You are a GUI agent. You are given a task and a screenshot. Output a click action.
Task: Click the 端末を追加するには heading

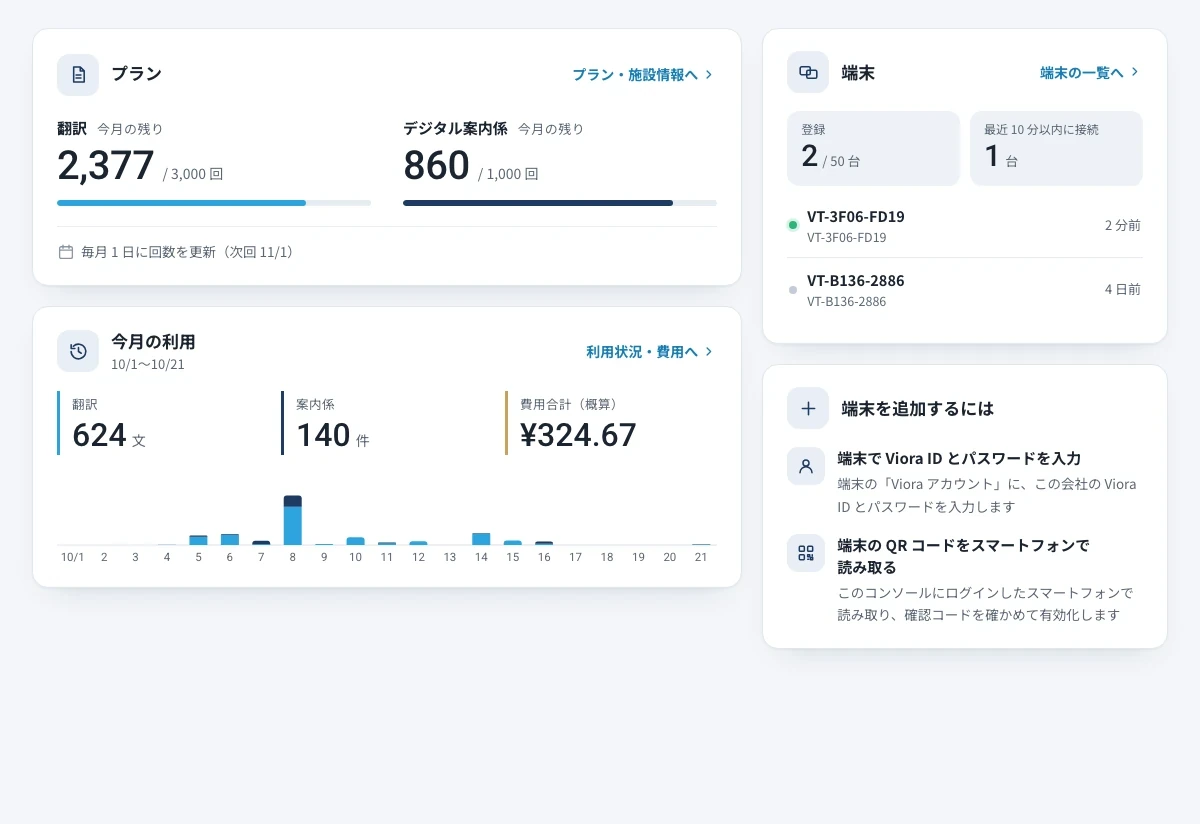918,408
